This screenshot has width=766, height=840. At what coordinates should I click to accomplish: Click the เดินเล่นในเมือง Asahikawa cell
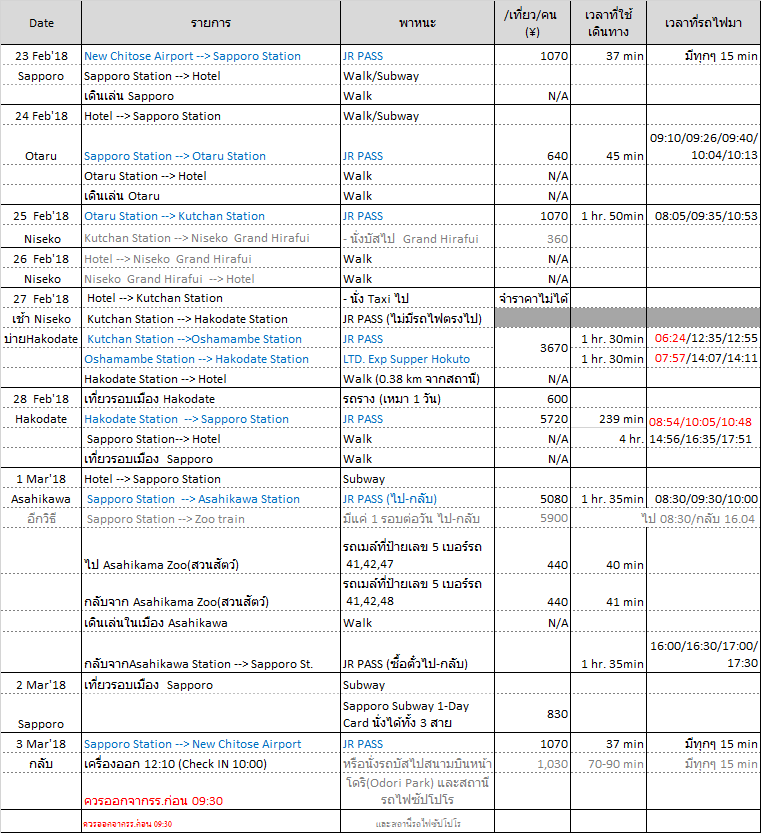click(x=211, y=622)
